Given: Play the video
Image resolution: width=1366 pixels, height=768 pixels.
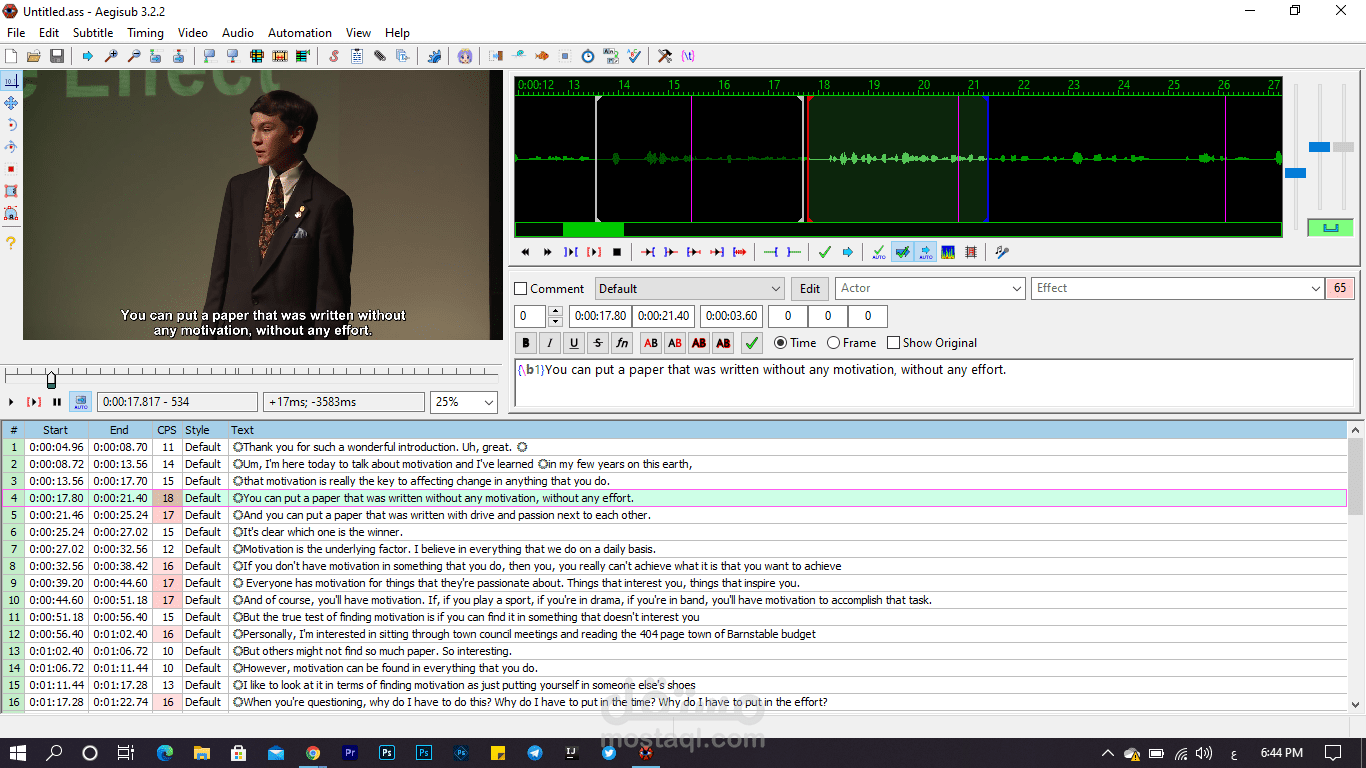Looking at the screenshot, I should 11,402.
